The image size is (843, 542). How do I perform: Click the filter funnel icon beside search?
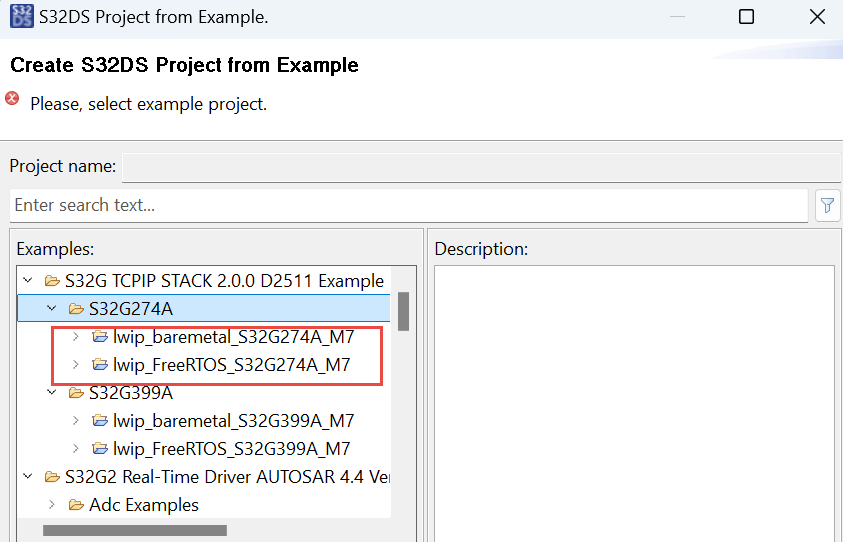[x=827, y=205]
